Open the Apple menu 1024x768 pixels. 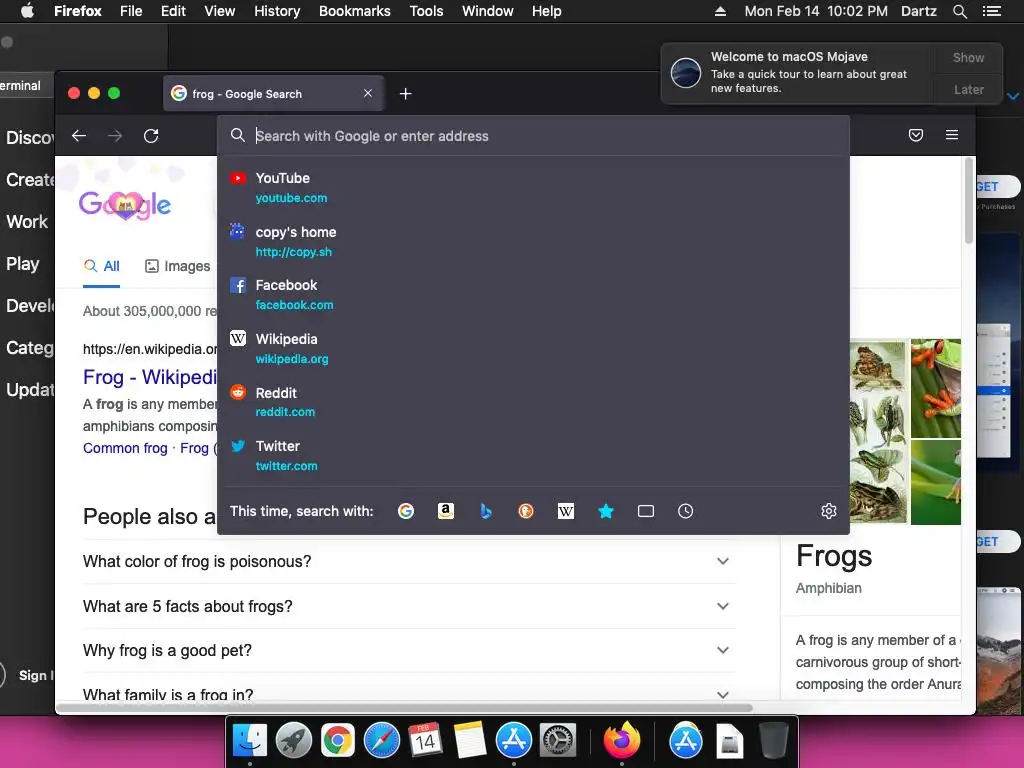(27, 11)
